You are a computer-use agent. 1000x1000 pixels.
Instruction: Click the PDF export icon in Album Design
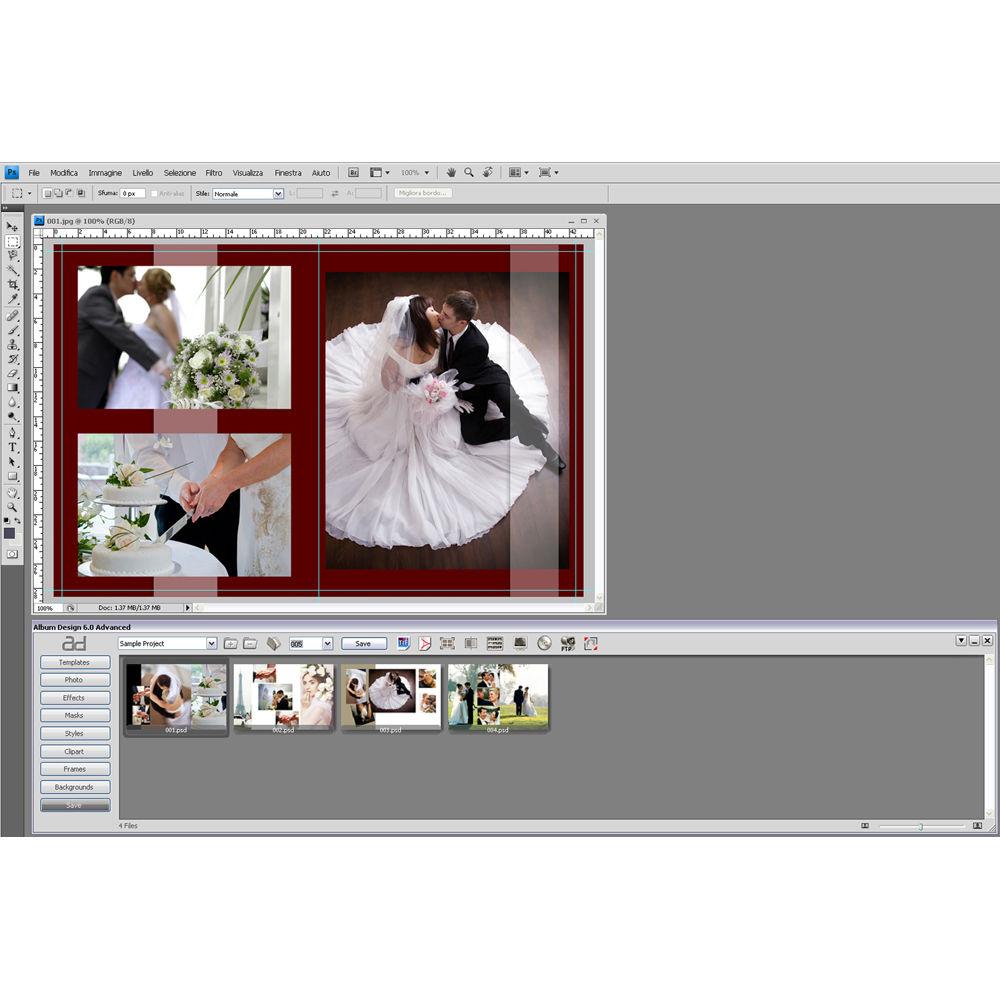click(x=425, y=643)
